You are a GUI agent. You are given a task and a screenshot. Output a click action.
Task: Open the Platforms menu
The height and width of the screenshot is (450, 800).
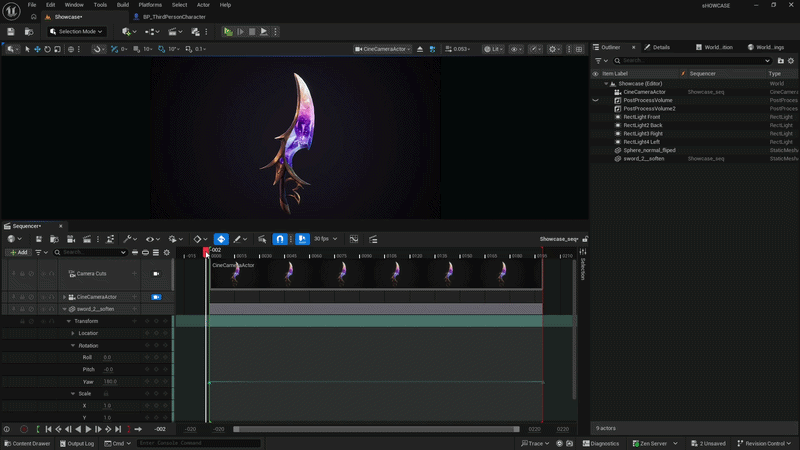(x=150, y=5)
